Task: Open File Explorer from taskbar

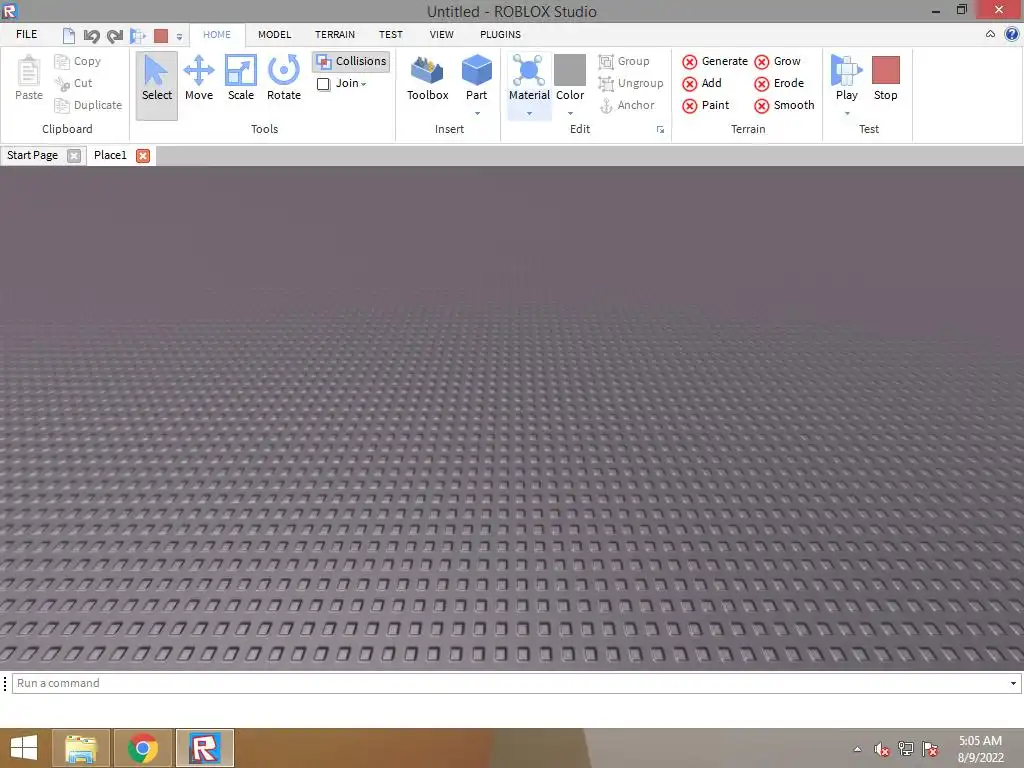Action: tap(81, 748)
